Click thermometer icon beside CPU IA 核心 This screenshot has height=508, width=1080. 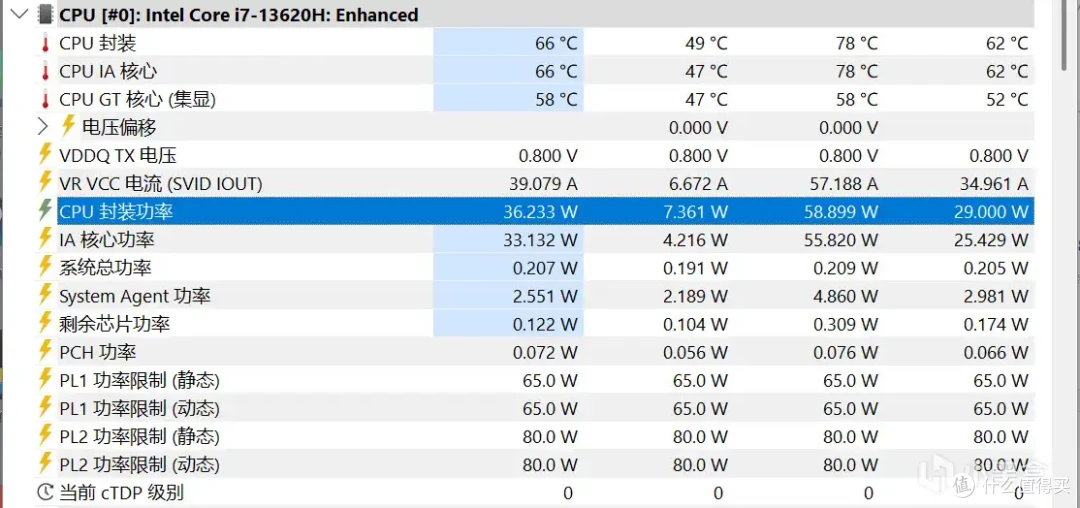pyautogui.click(x=45, y=72)
